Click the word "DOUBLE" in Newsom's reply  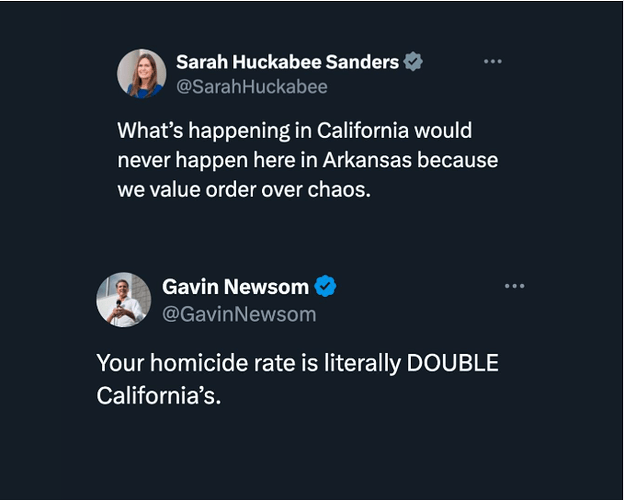pyautogui.click(x=452, y=363)
